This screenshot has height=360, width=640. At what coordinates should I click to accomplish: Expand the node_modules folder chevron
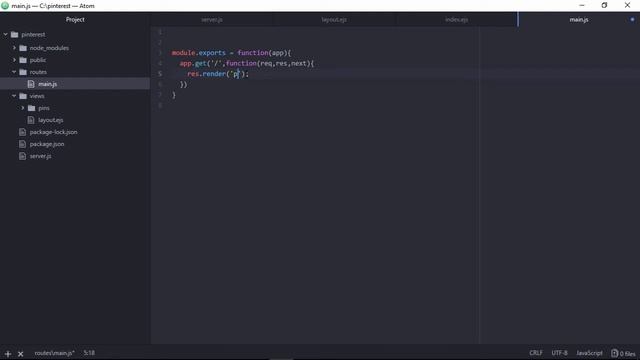click(x=14, y=48)
